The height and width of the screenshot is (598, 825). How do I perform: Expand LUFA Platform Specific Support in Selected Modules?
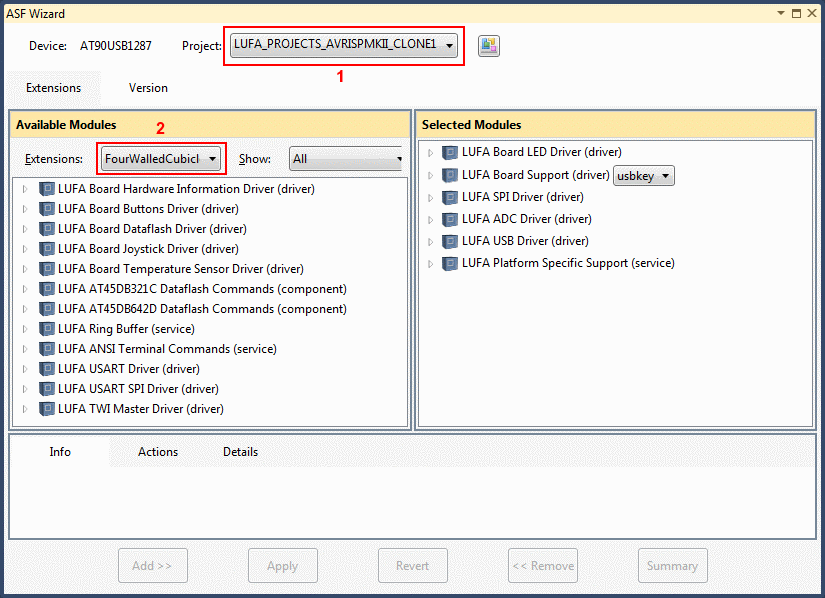(431, 262)
